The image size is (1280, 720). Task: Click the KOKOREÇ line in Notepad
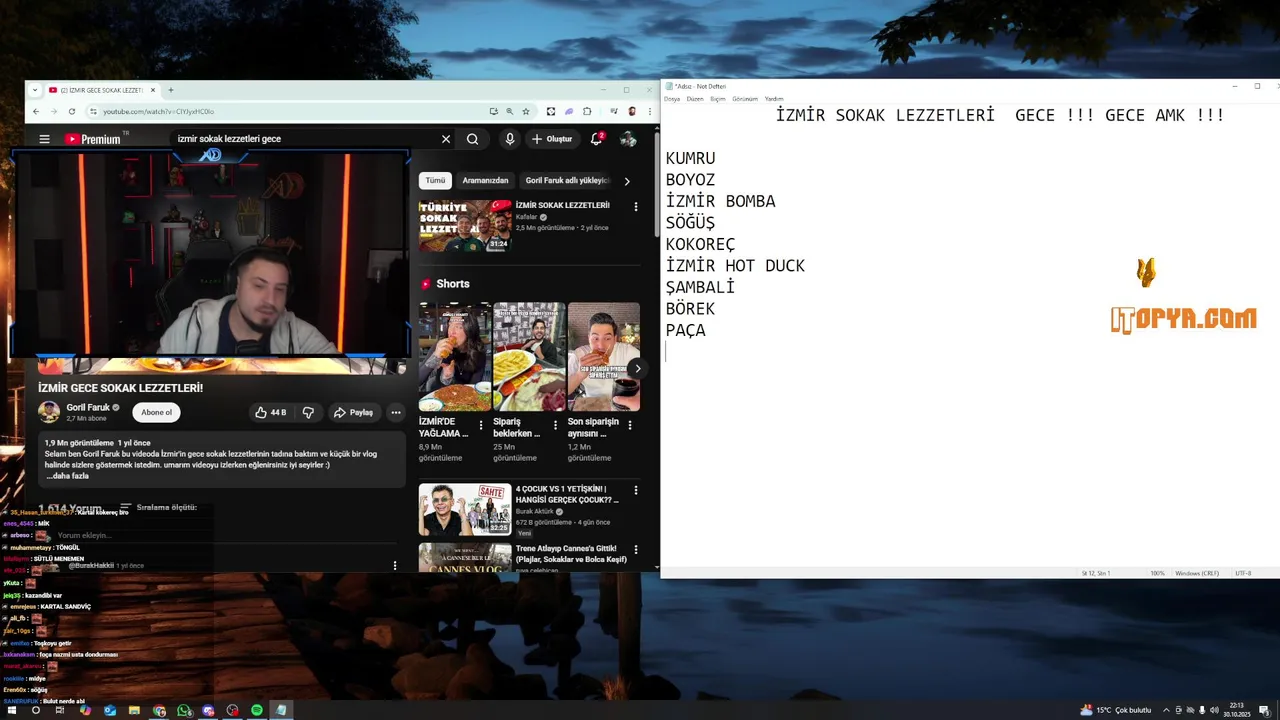tap(701, 244)
